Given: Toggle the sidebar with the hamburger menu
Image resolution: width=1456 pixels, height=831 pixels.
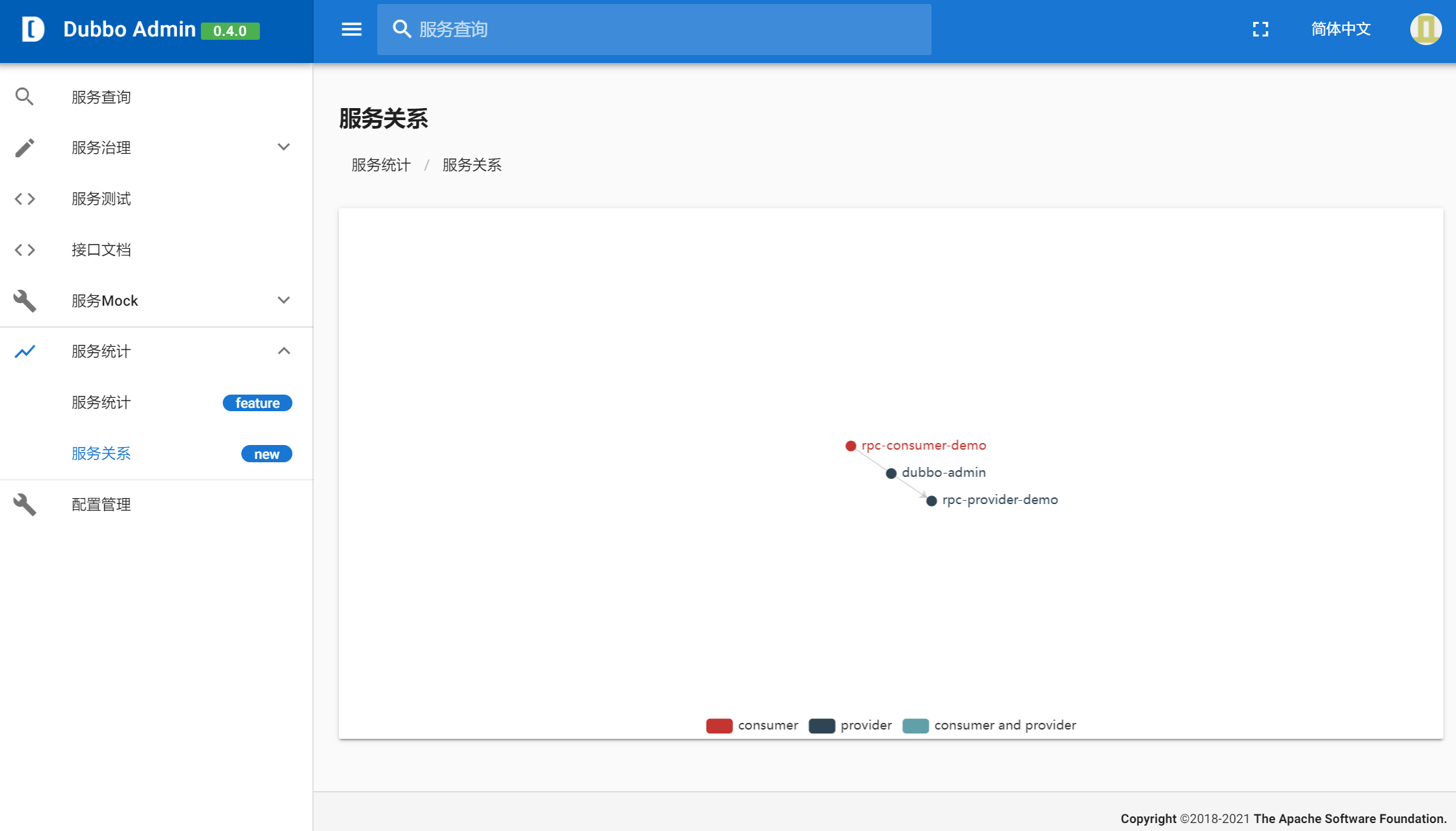Looking at the screenshot, I should [x=351, y=29].
